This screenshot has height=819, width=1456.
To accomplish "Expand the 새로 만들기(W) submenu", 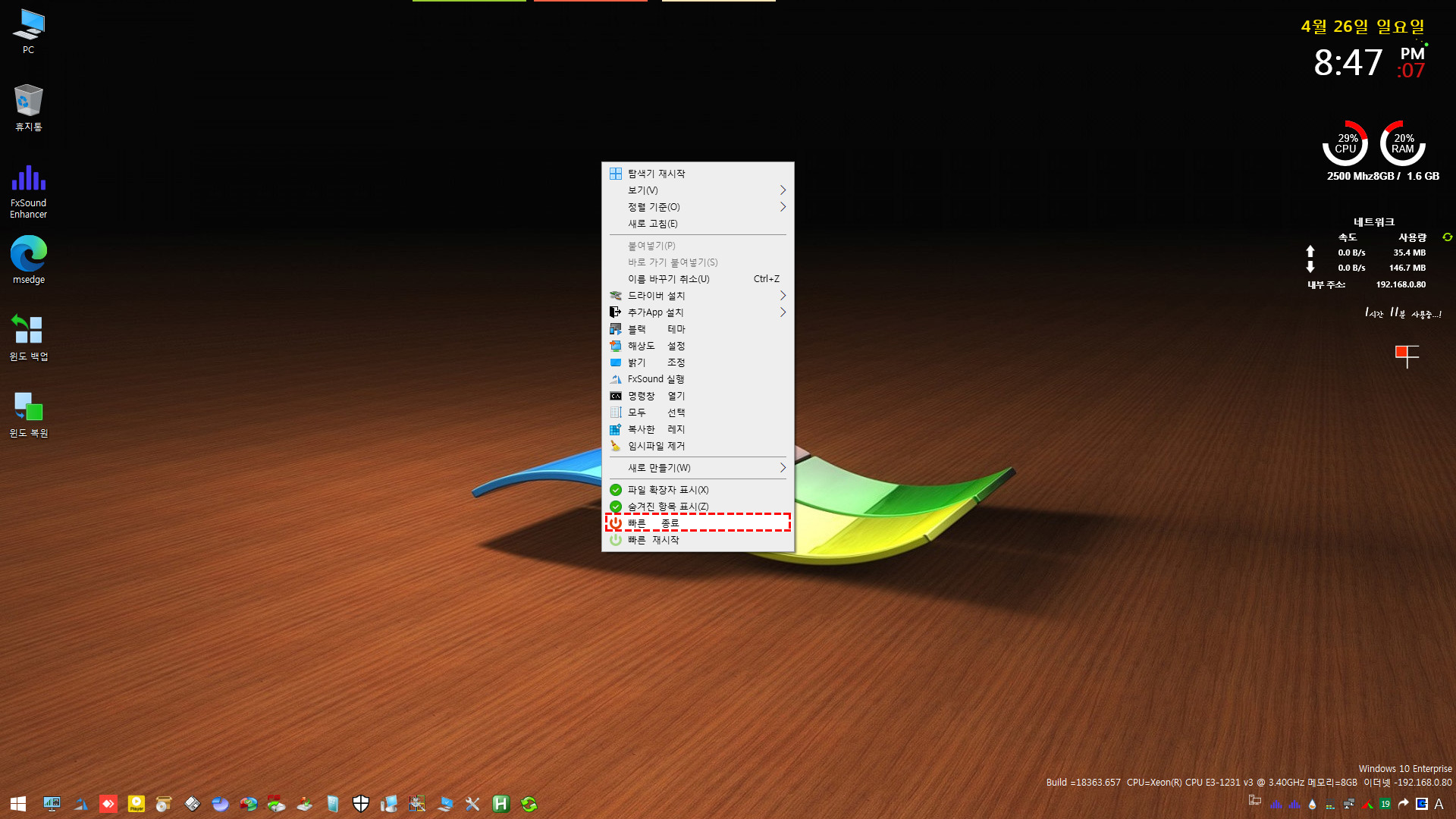I will point(698,468).
